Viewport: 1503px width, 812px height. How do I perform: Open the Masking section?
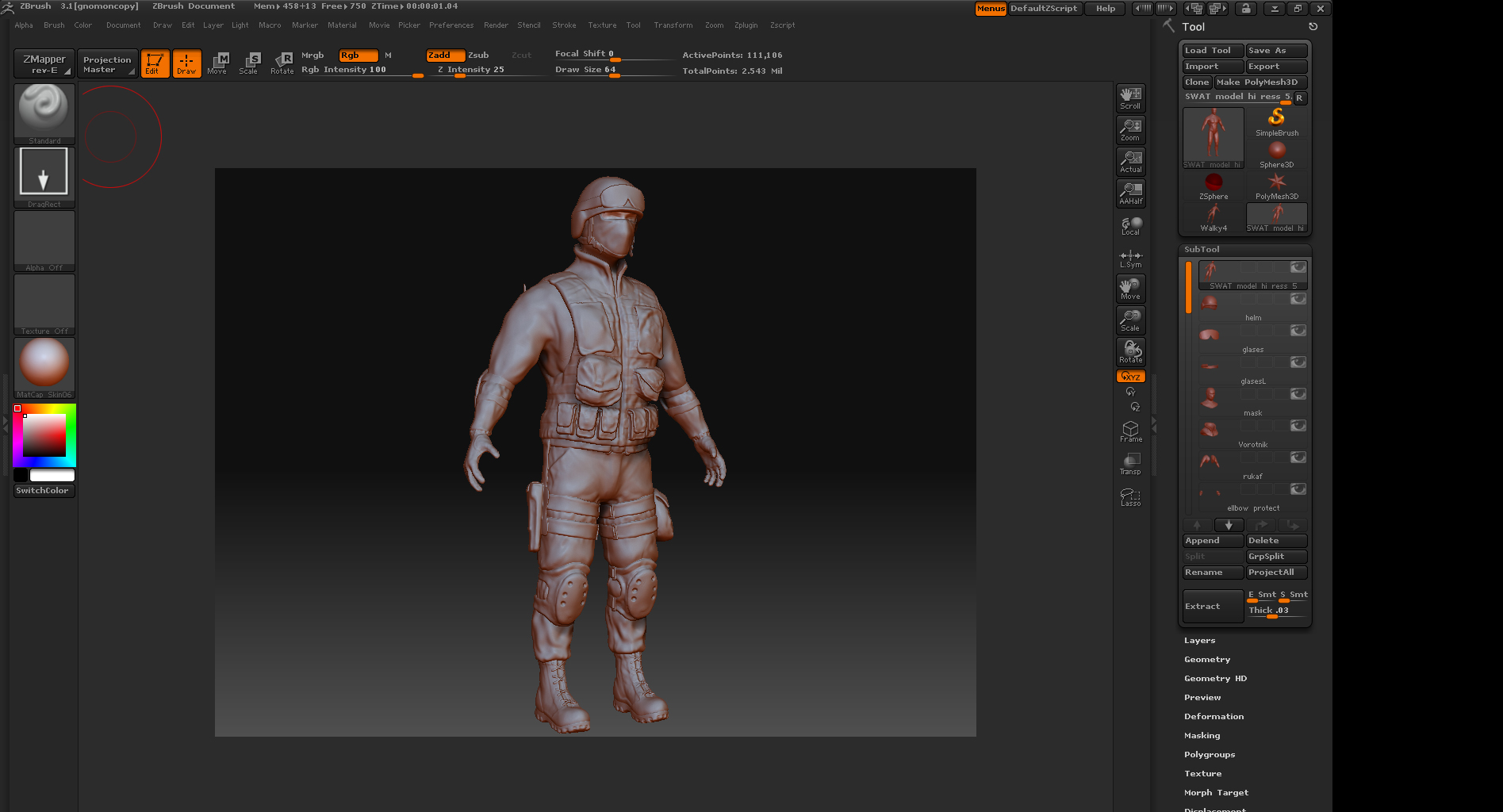tap(1202, 736)
